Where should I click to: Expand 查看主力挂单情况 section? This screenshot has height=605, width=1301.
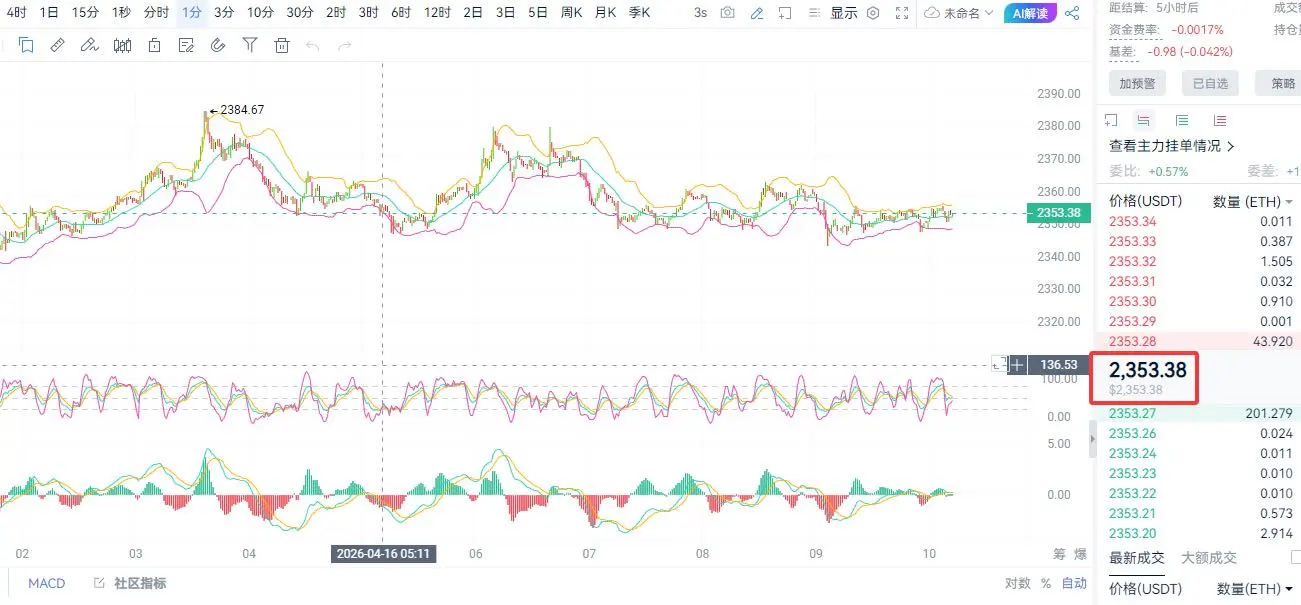tap(1172, 146)
